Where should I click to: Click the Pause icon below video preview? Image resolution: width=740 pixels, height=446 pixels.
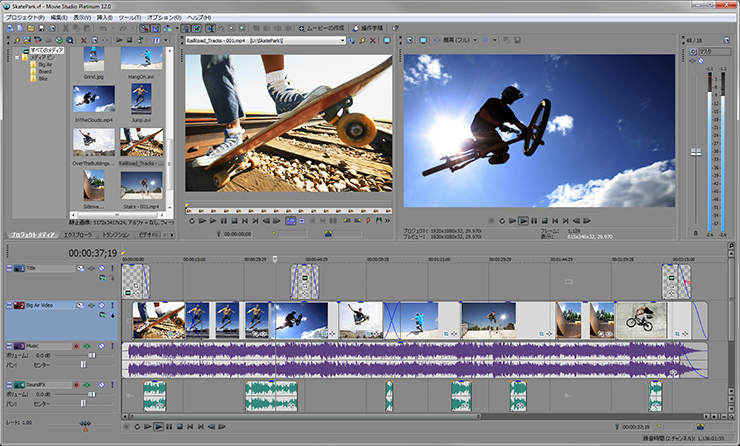point(535,220)
